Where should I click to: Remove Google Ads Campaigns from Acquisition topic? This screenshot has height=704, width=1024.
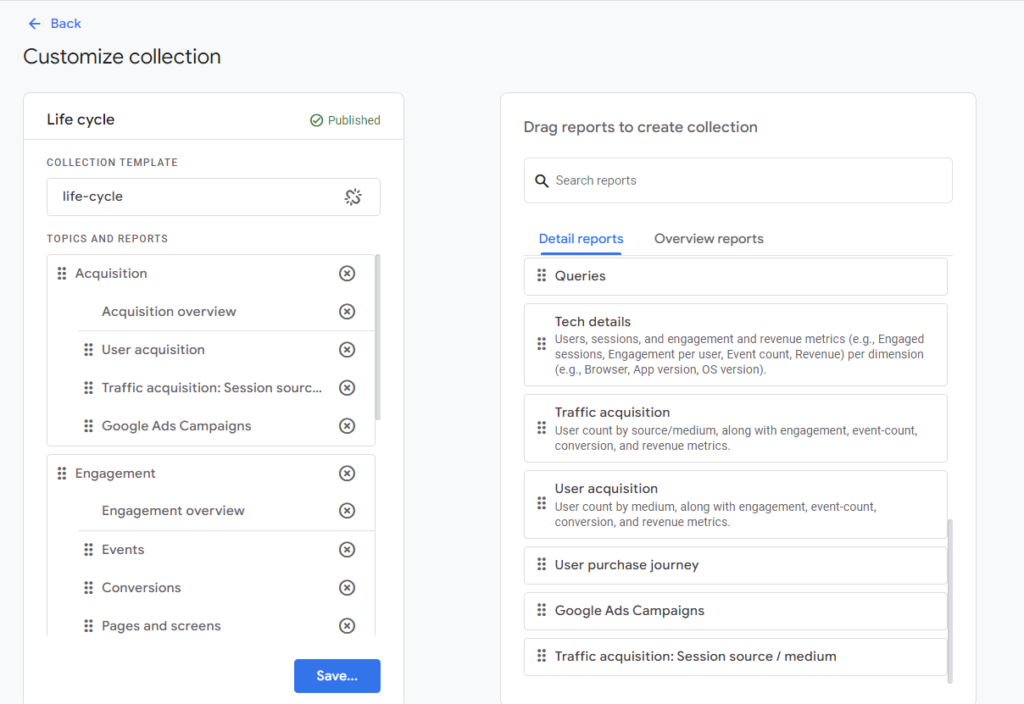tap(347, 426)
